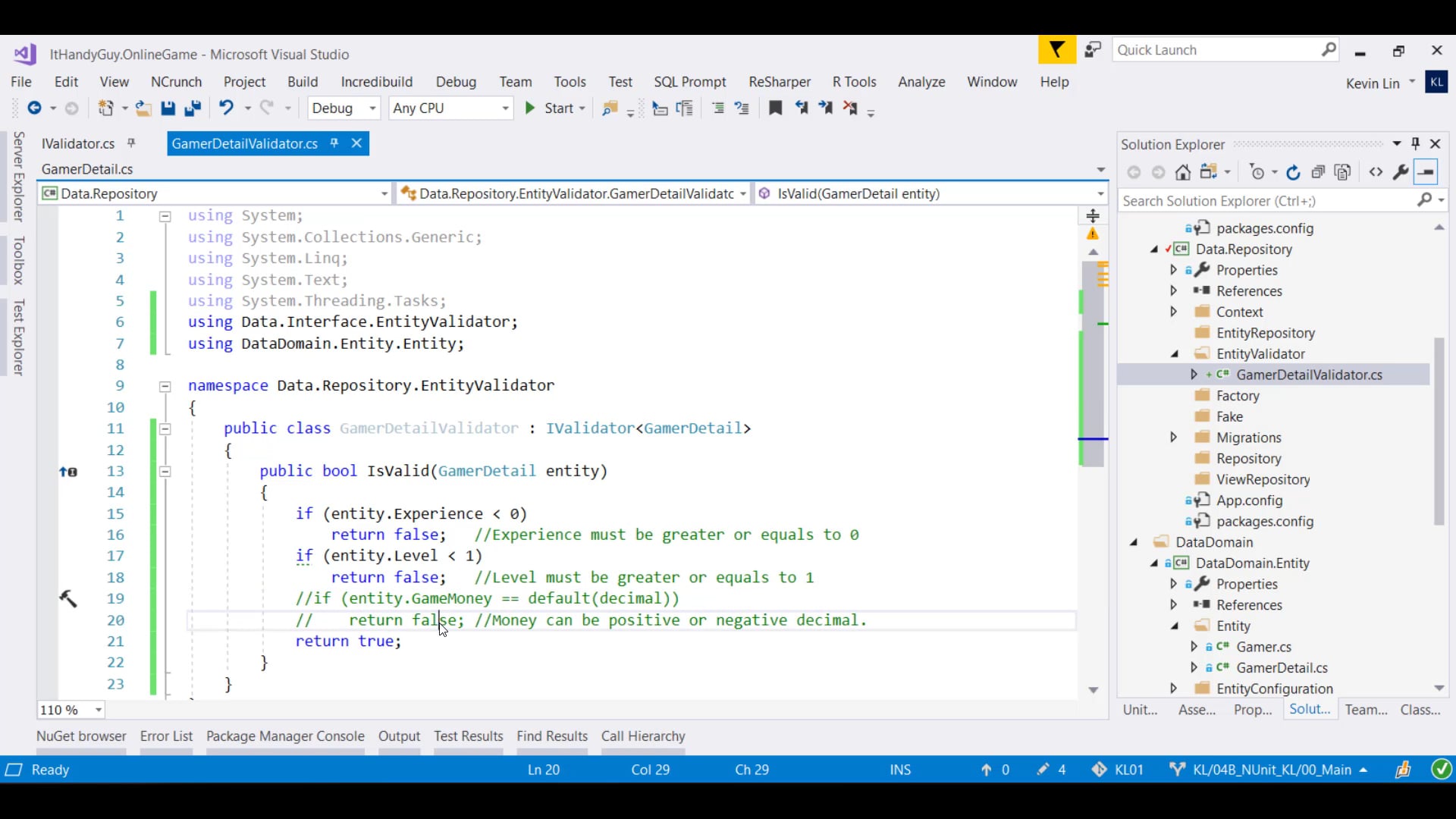Viewport: 1456px width, 819px height.
Task: Click the Undo arrow icon
Action: [226, 108]
